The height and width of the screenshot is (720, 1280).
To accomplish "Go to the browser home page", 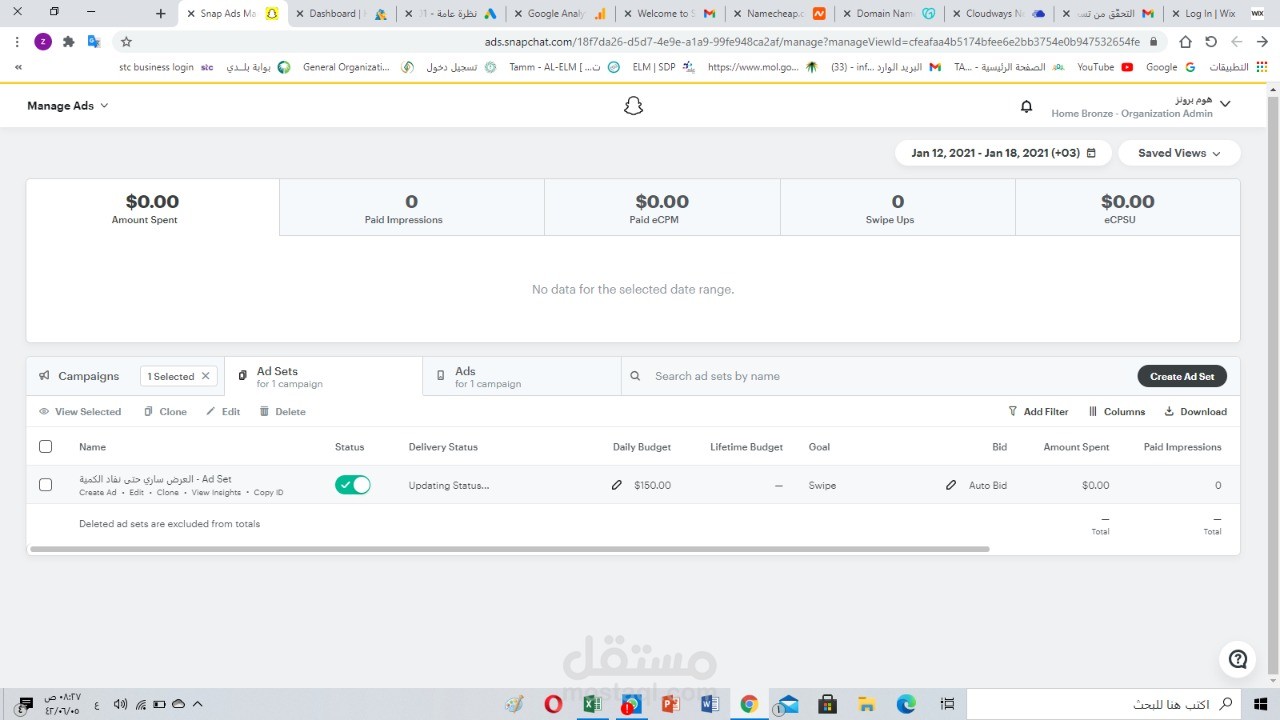I will 1185,42.
